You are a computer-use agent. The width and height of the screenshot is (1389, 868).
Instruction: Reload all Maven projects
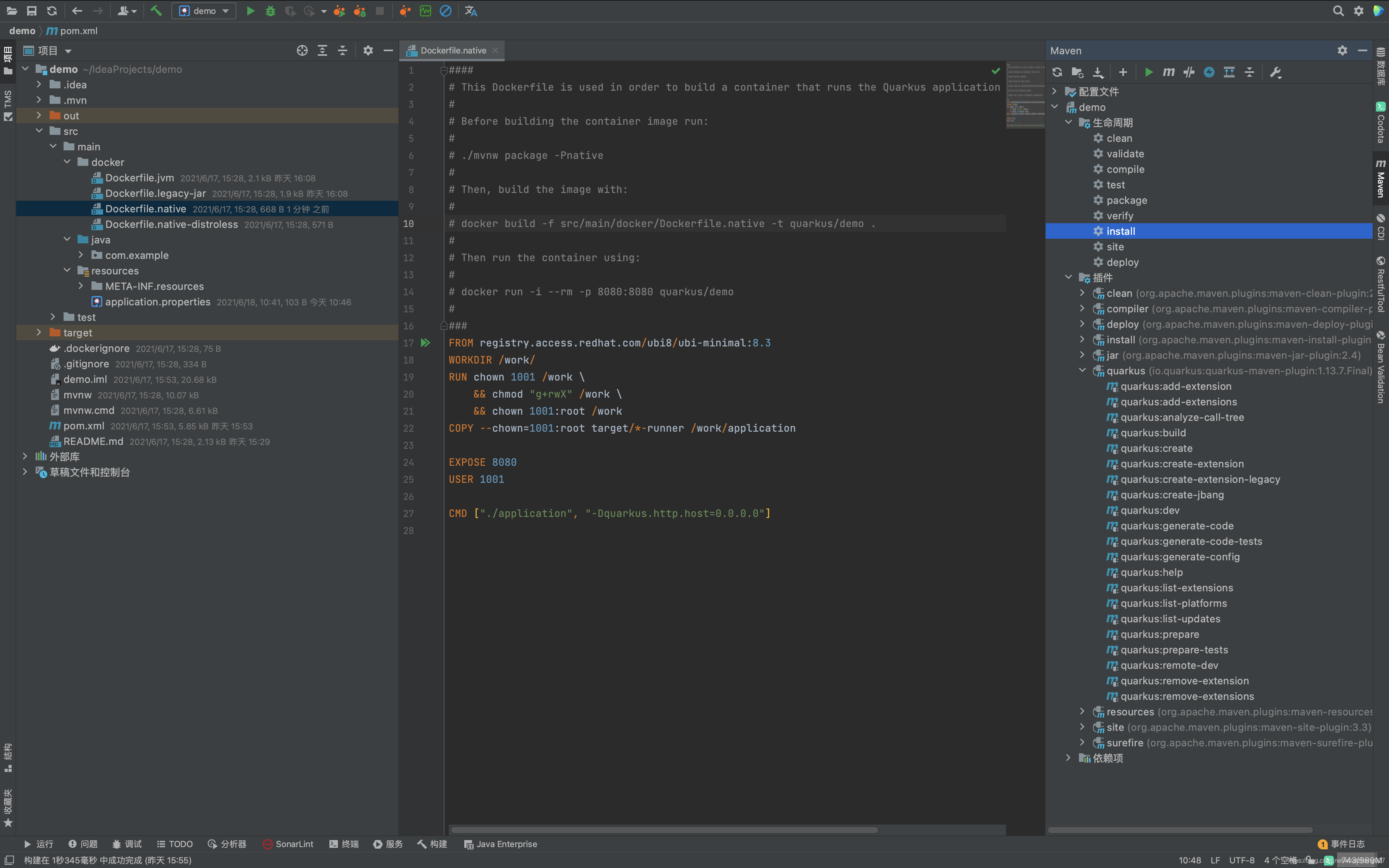tap(1057, 72)
